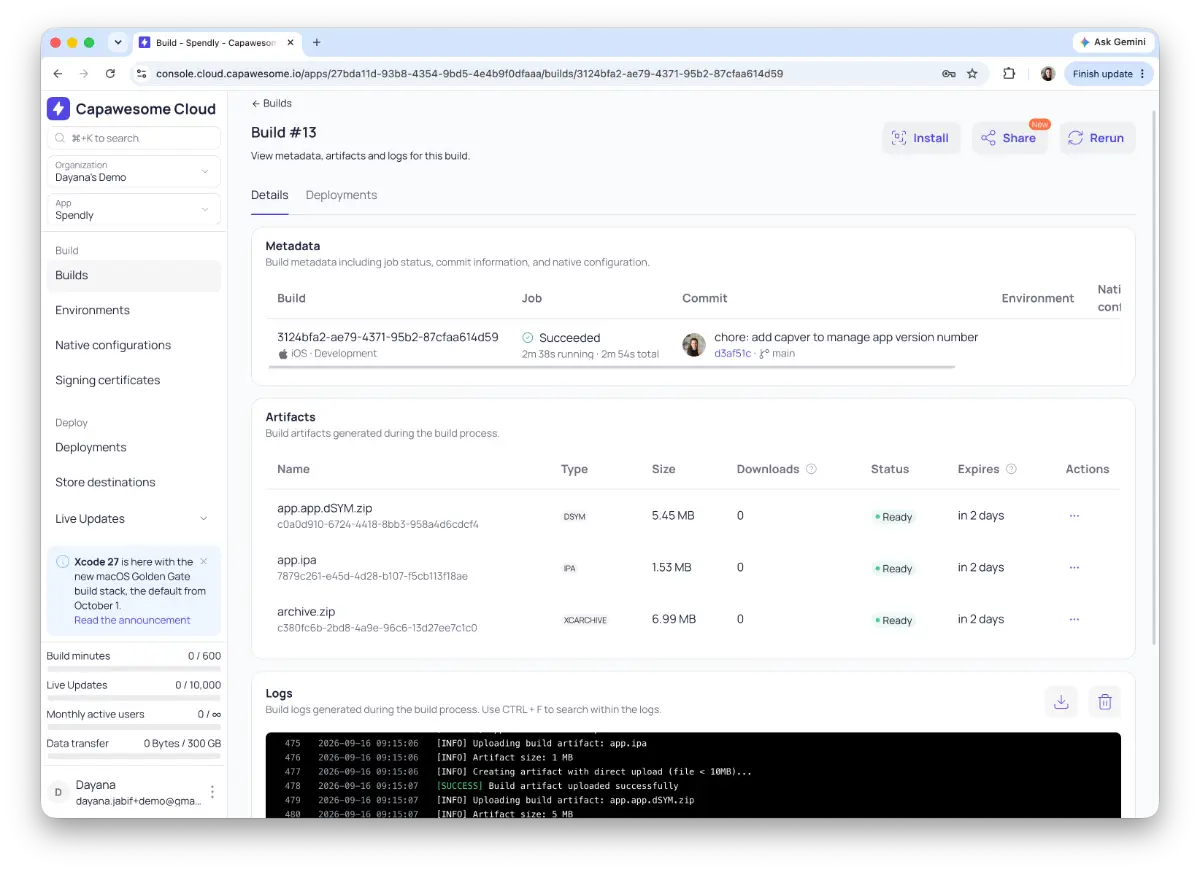1200x872 pixels.
Task: Click the Rerun build button
Action: click(1096, 138)
